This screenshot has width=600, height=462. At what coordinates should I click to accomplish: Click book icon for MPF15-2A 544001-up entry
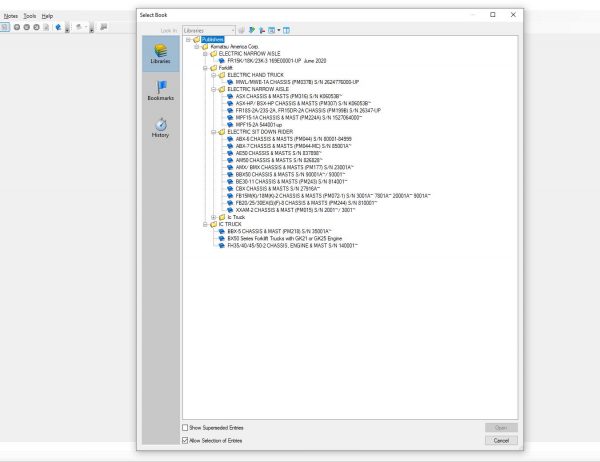230,125
